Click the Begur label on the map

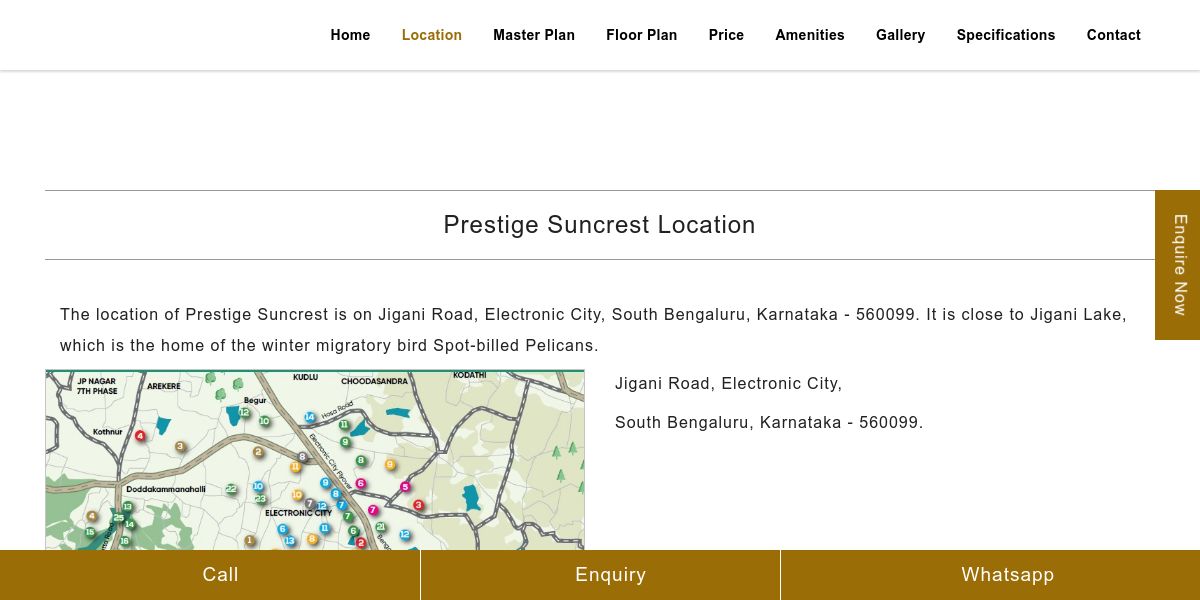point(255,400)
